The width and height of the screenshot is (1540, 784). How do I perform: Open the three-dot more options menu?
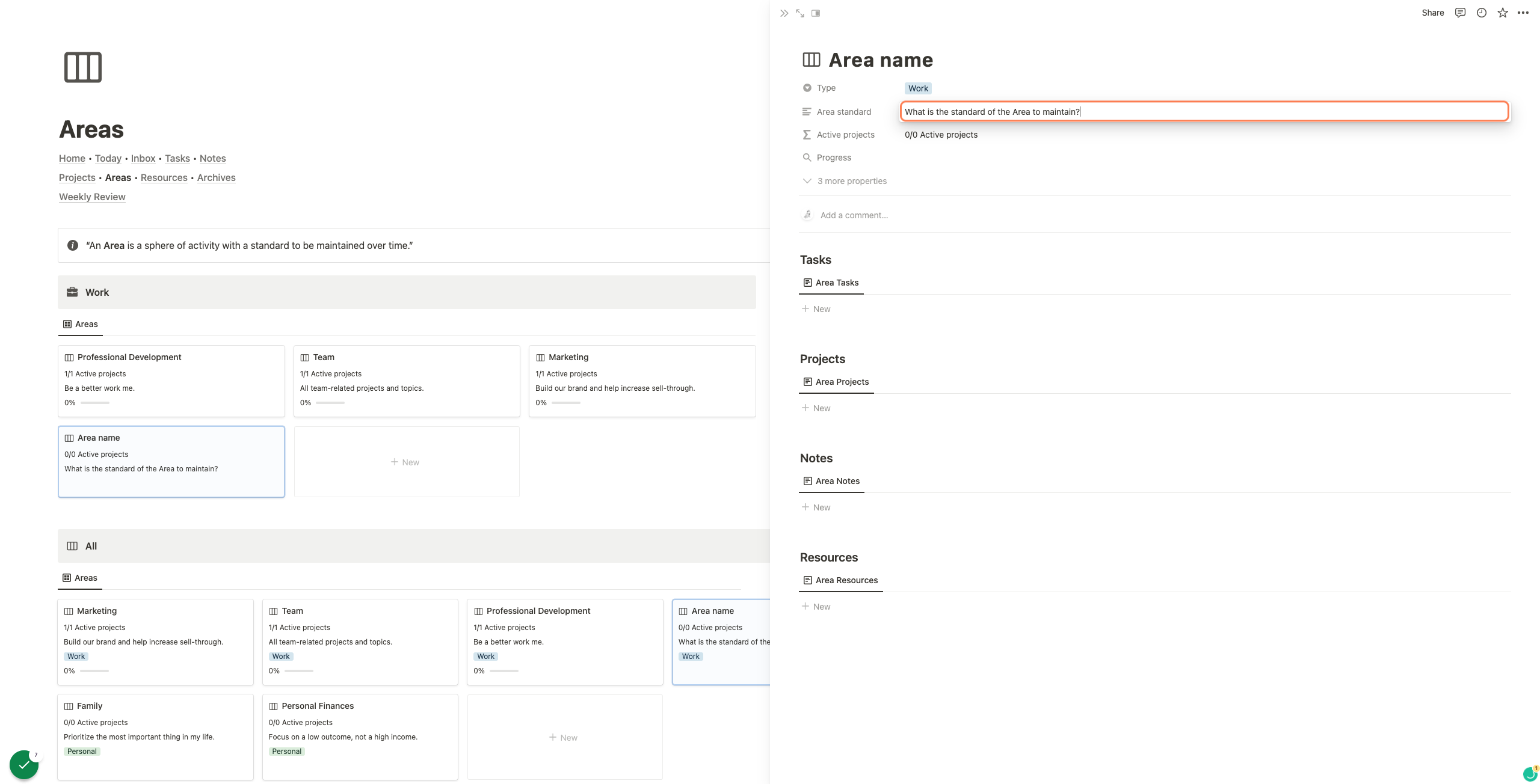click(x=1523, y=13)
